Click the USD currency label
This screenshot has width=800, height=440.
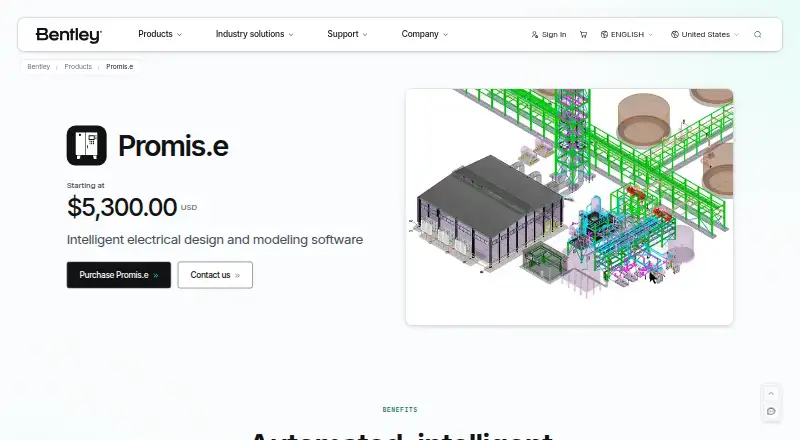pyautogui.click(x=189, y=207)
